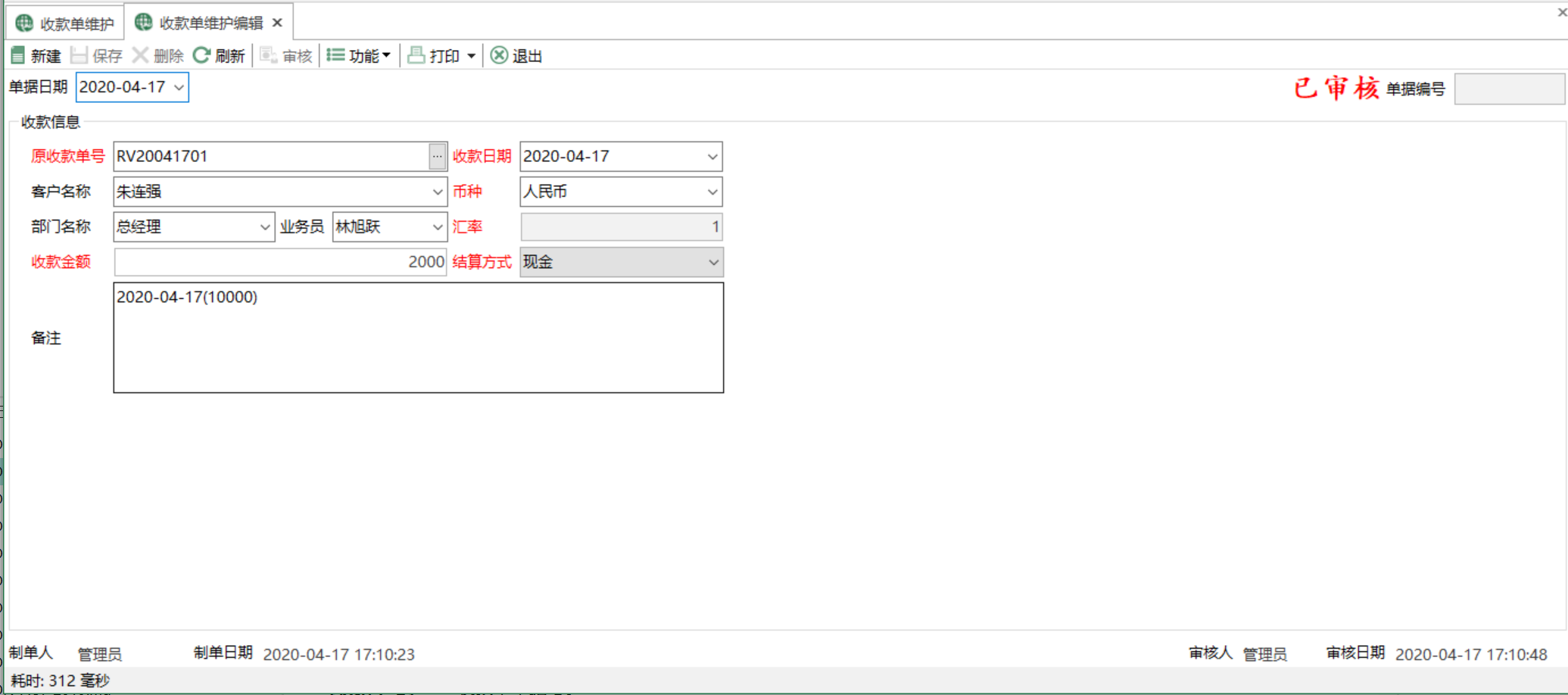
Task: Expand the 客户名称 dropdown
Action: 437,192
